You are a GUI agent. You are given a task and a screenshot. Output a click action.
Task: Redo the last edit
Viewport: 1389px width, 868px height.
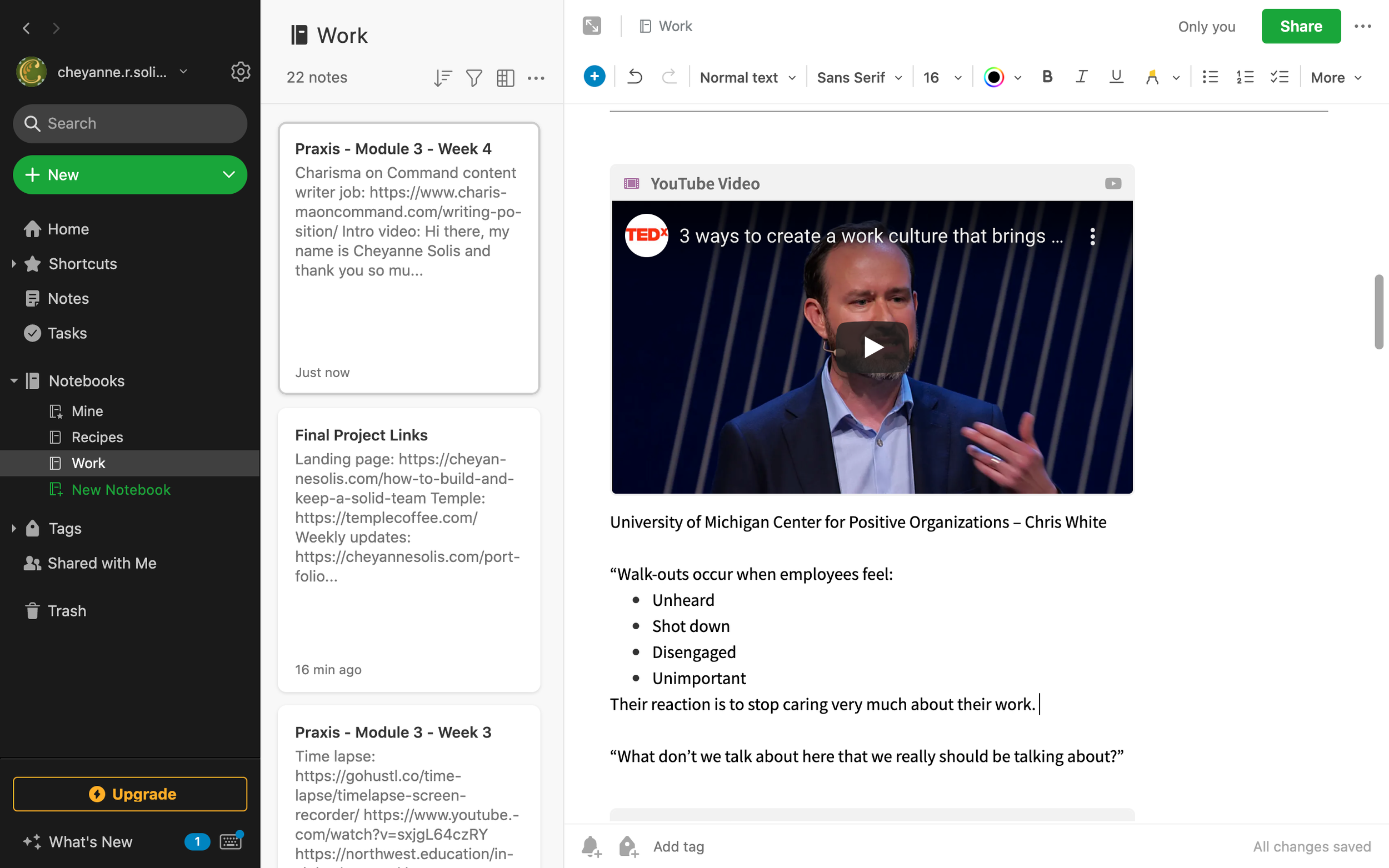pos(669,76)
